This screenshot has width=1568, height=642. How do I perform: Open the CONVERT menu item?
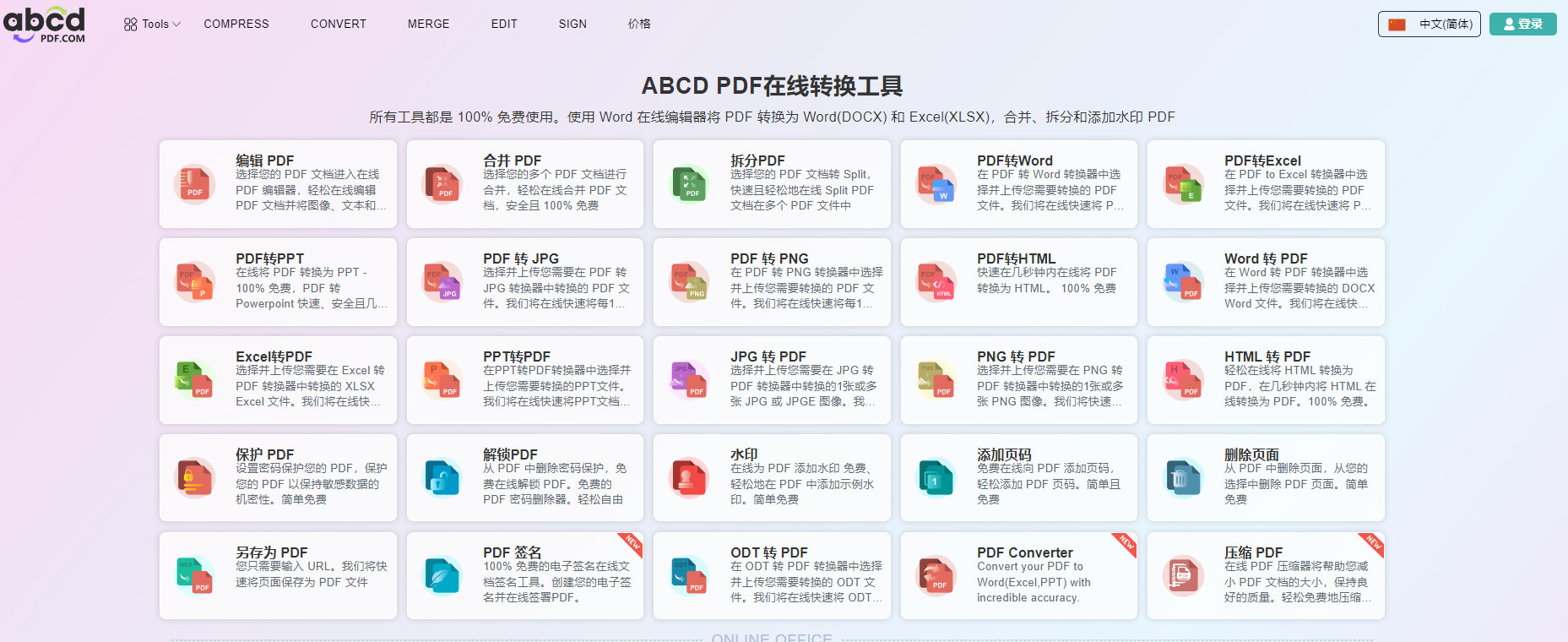coord(339,24)
